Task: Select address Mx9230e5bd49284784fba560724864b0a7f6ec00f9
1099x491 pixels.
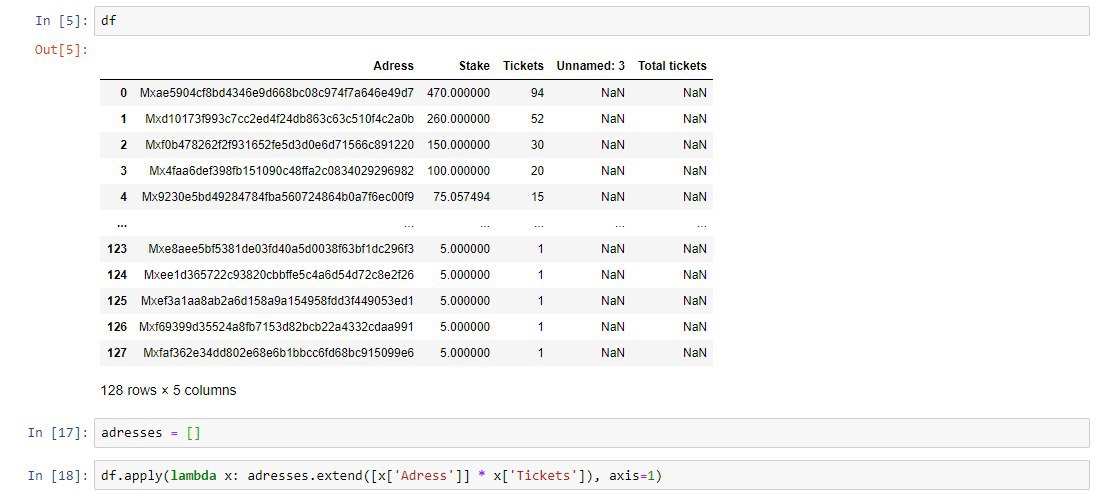Action: 278,197
